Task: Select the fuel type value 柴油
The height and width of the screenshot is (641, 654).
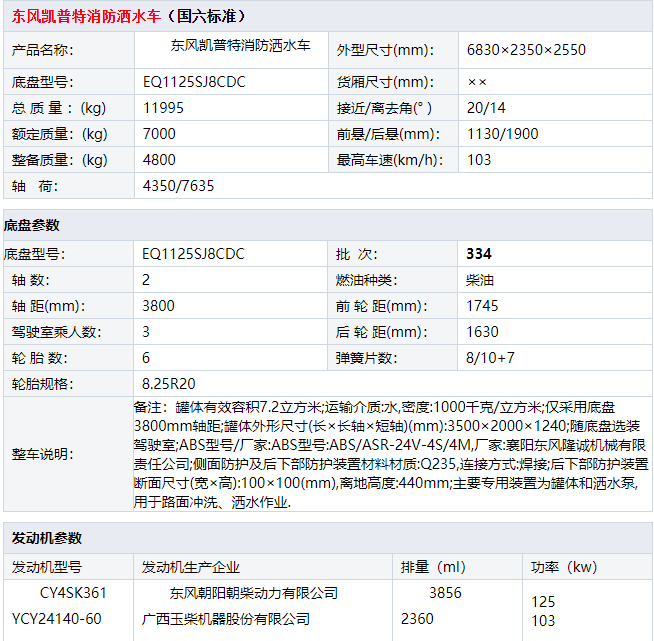Action: tap(480, 280)
